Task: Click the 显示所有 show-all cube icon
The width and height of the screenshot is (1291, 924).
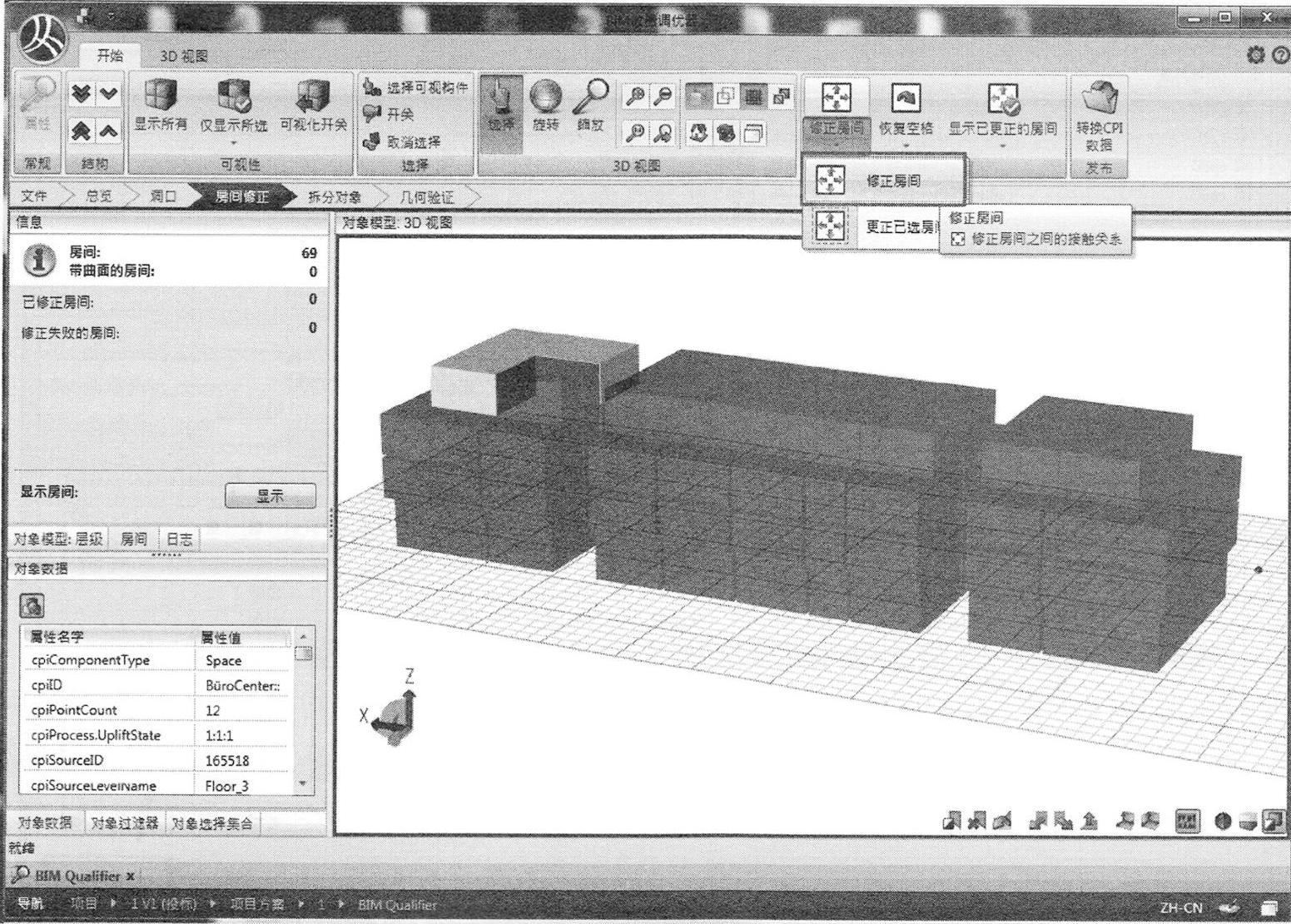Action: point(161,95)
